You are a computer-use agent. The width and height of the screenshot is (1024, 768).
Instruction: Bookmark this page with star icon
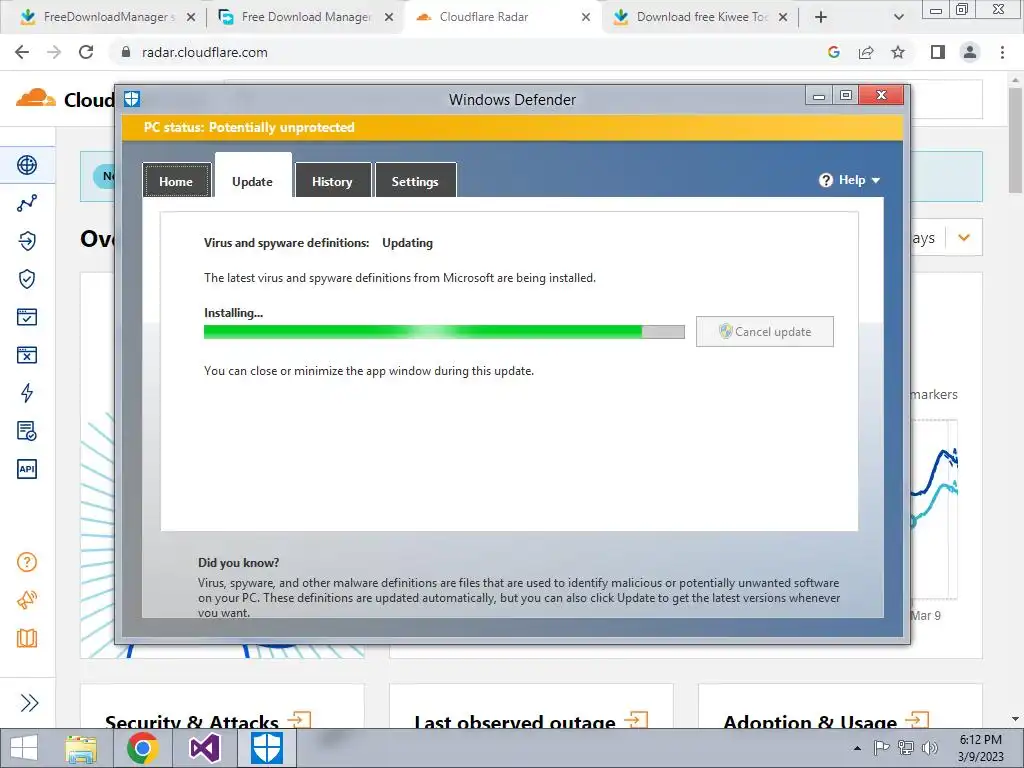tap(898, 52)
